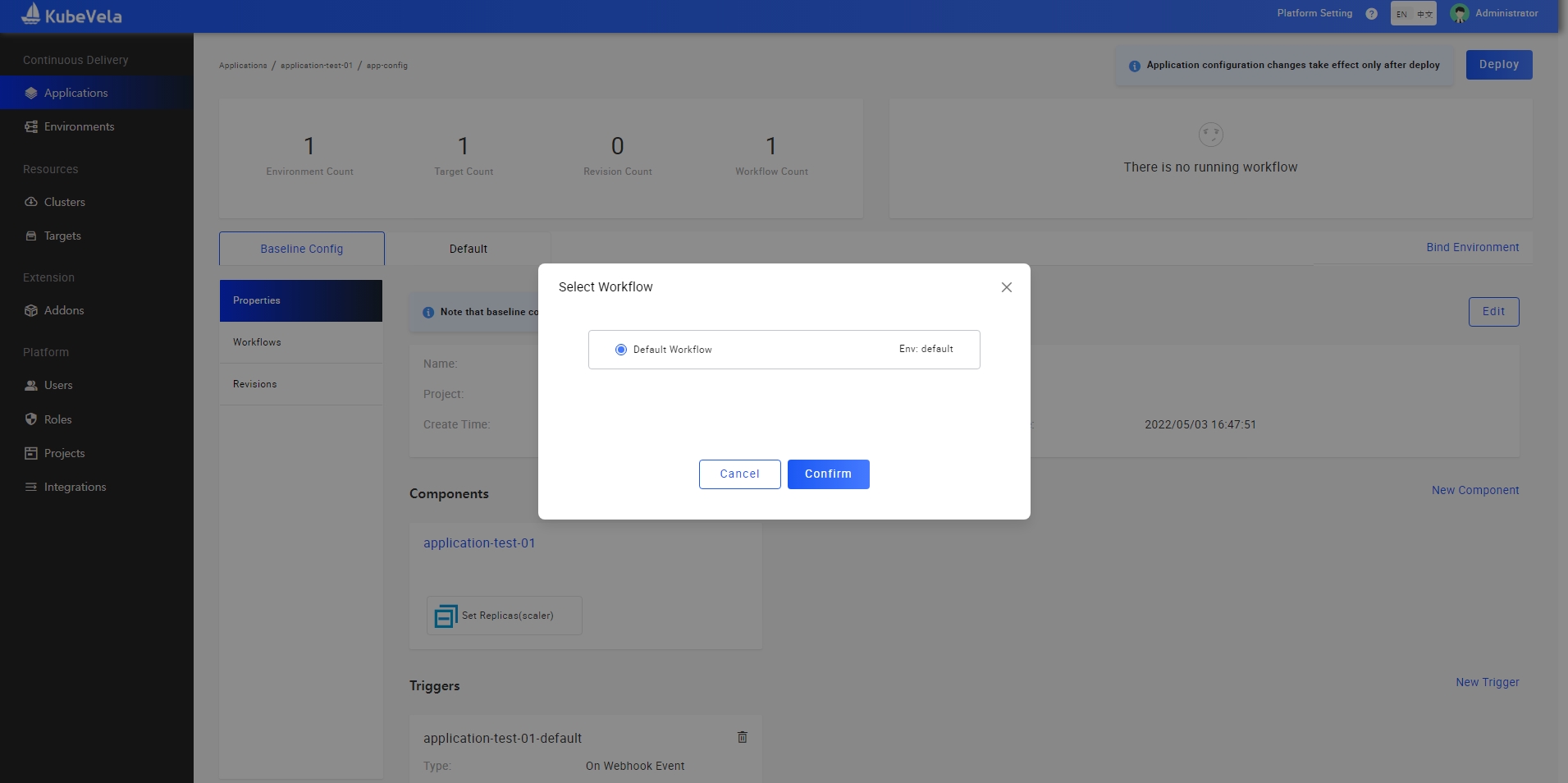Close the Select Workflow dialog with X
Viewport: 1568px width, 783px height.
[1006, 287]
